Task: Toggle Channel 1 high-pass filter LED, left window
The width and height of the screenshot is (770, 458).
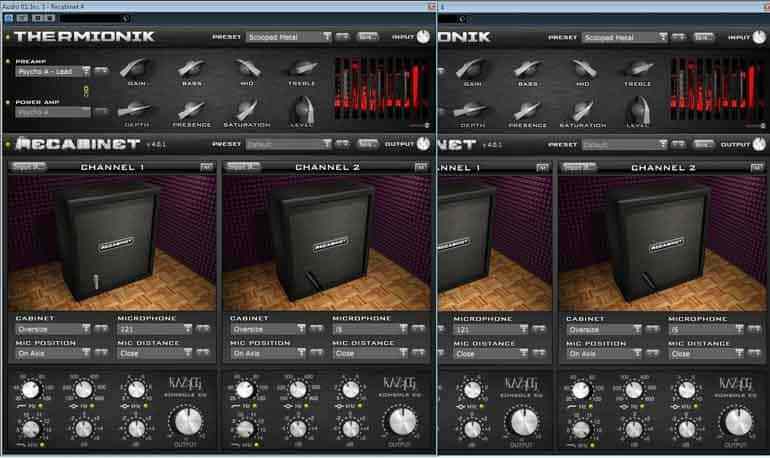Action: coord(40,406)
